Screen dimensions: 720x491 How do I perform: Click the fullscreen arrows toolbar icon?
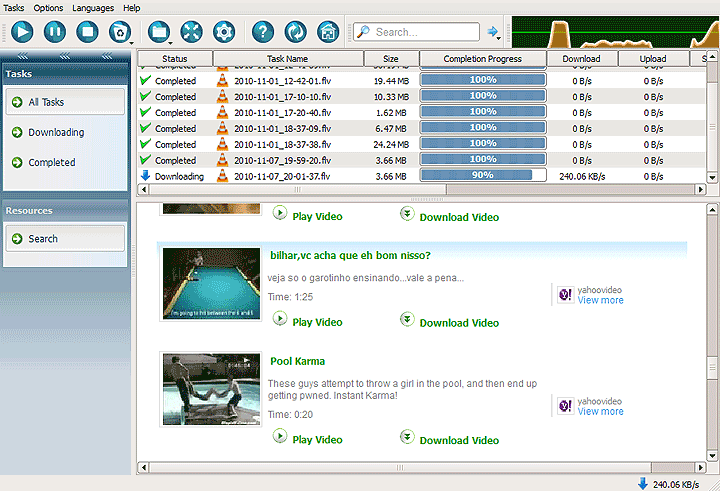point(190,32)
